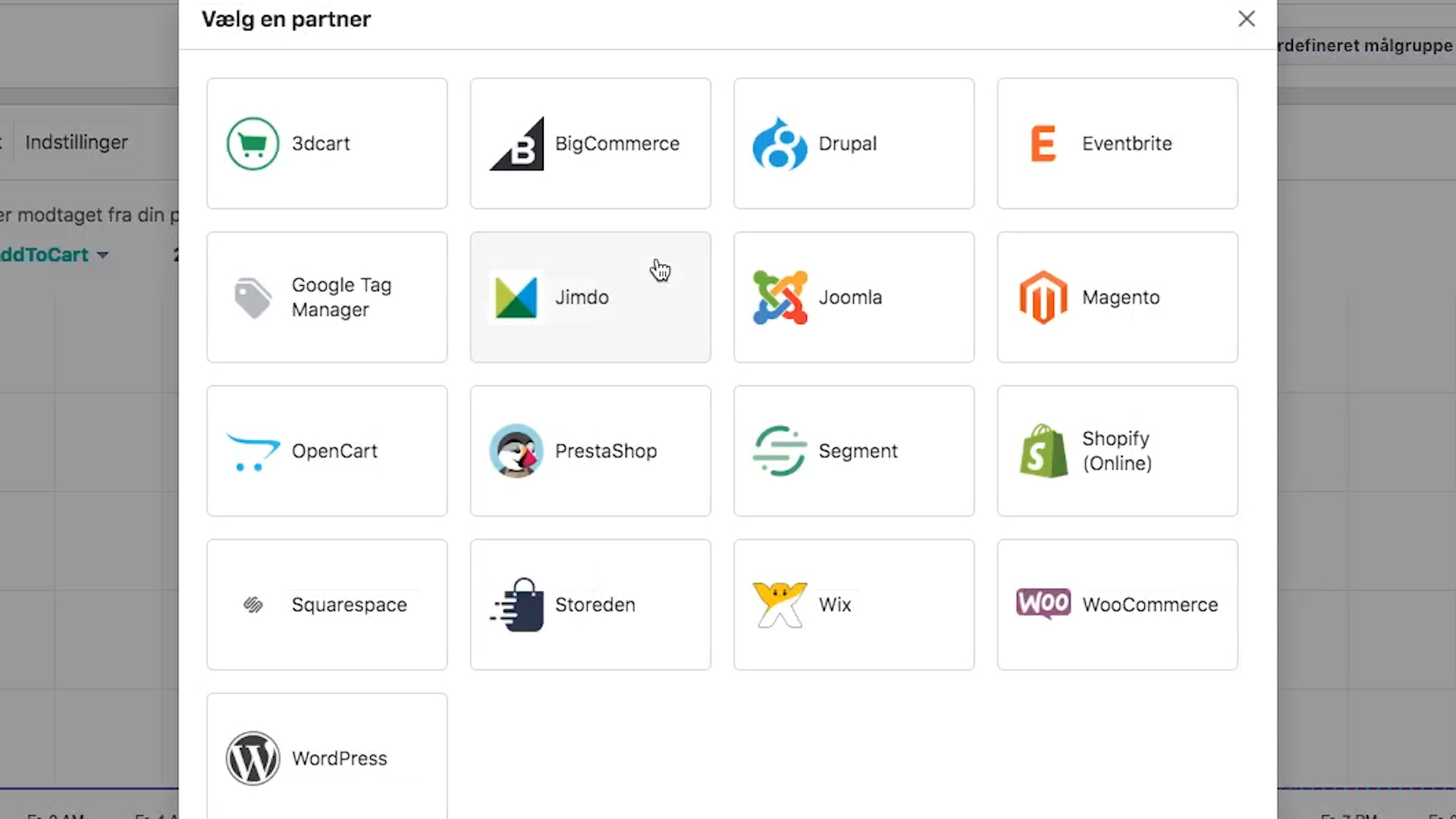The height and width of the screenshot is (819, 1456).
Task: Select the PrestaShop penguin icon
Action: click(516, 451)
